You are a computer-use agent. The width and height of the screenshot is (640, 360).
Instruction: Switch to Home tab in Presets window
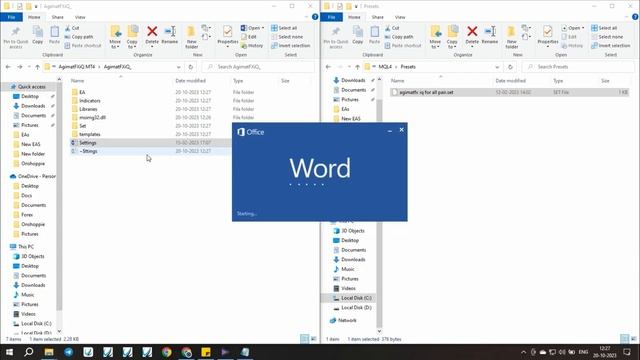click(x=354, y=17)
